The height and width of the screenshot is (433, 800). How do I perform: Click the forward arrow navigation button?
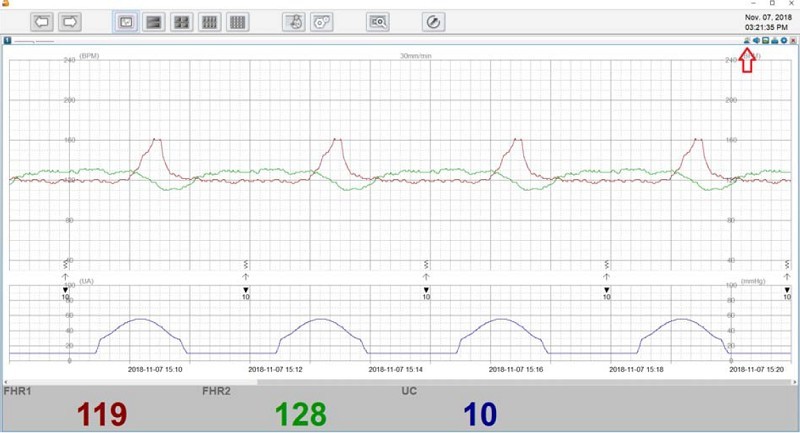(70, 20)
